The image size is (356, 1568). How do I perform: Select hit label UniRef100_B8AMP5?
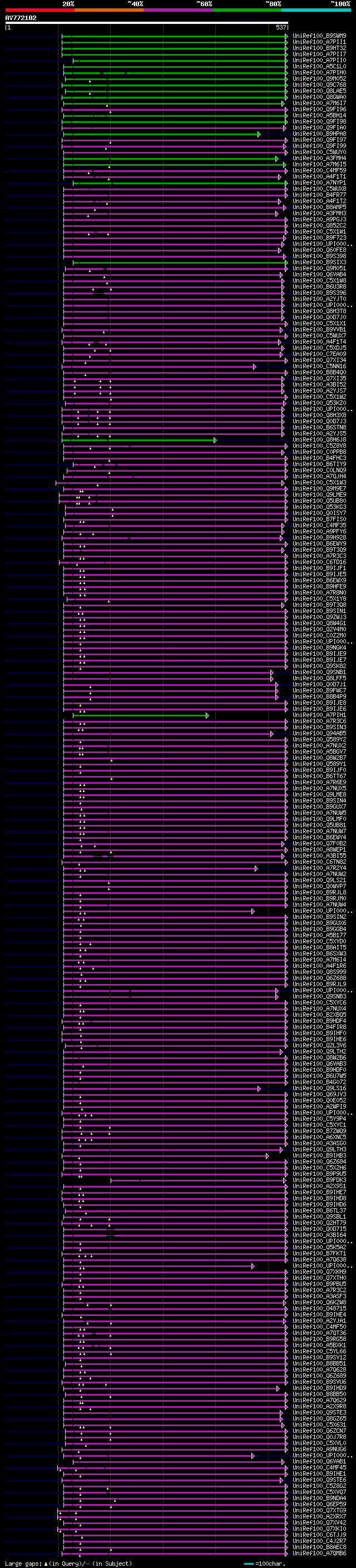[319, 207]
